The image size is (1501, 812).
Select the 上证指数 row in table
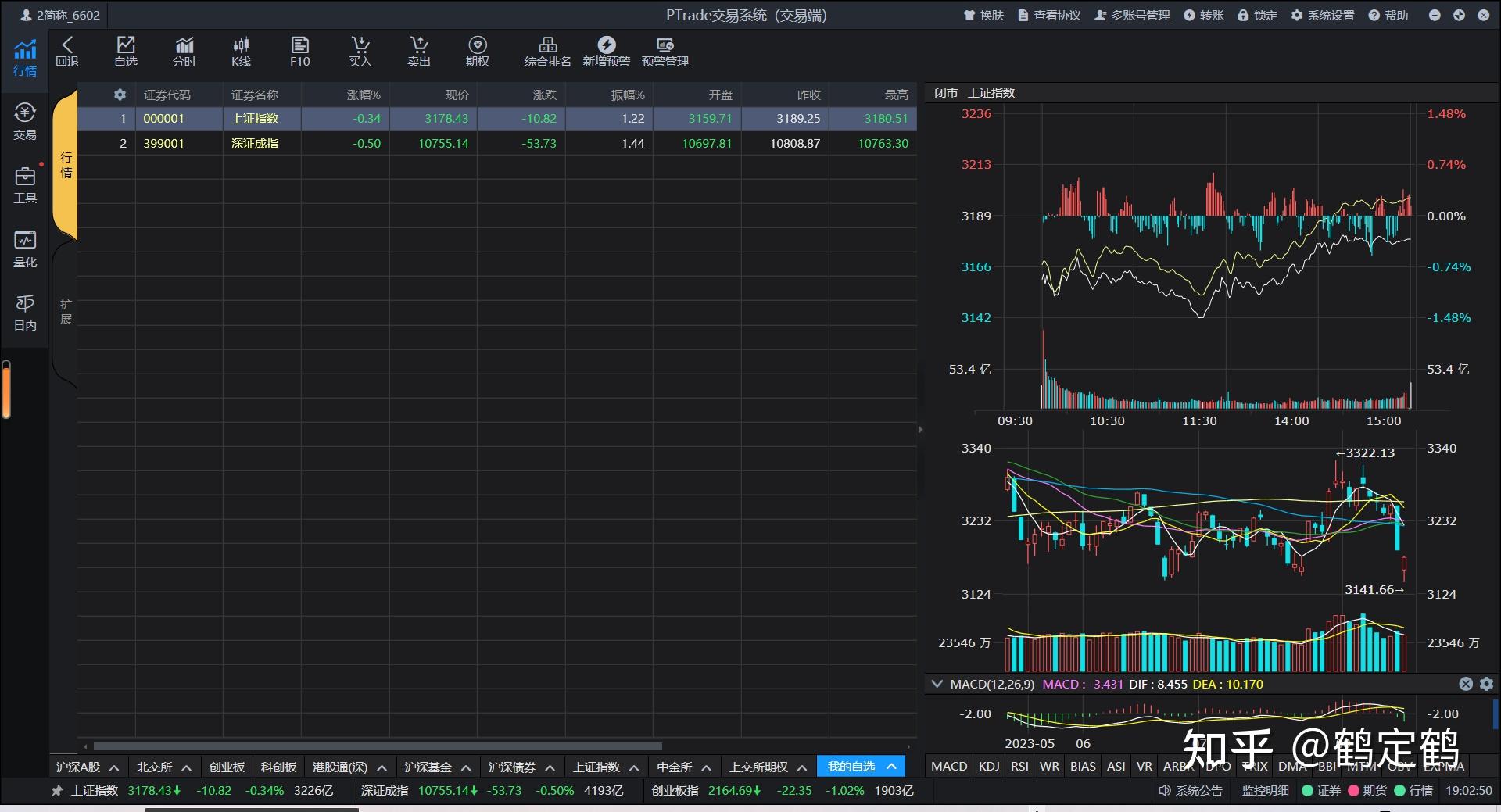[x=497, y=119]
